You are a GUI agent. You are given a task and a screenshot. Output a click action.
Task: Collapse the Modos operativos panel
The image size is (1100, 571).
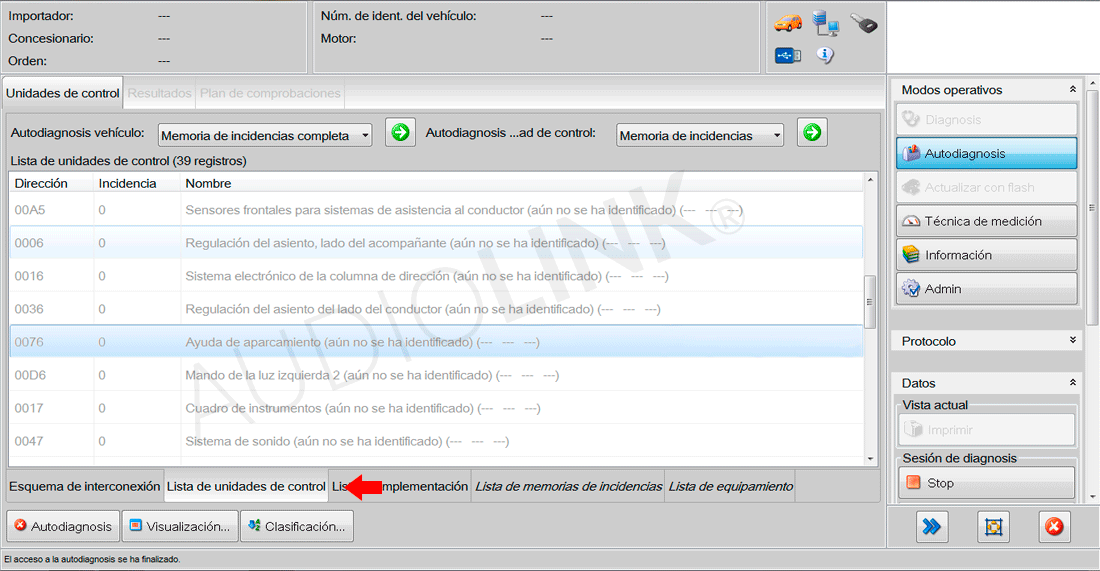click(x=1073, y=90)
